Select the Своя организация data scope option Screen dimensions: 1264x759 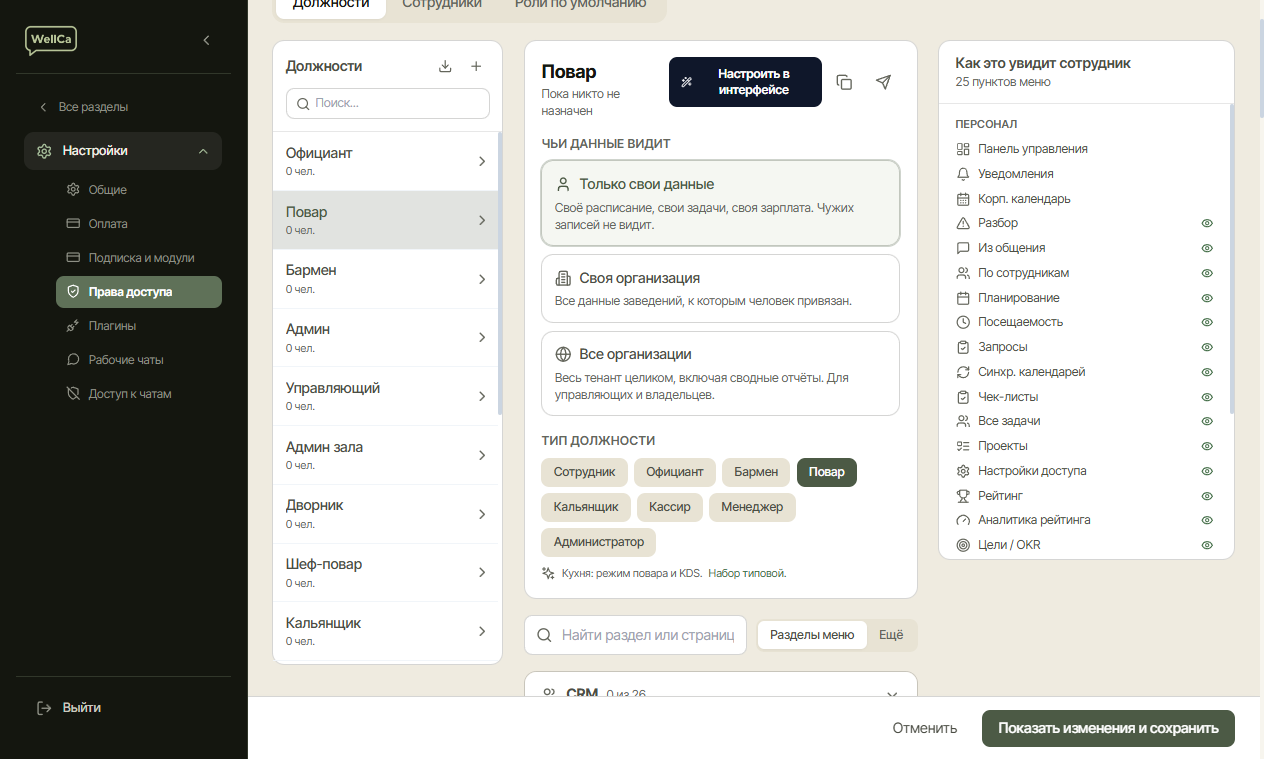coord(720,288)
